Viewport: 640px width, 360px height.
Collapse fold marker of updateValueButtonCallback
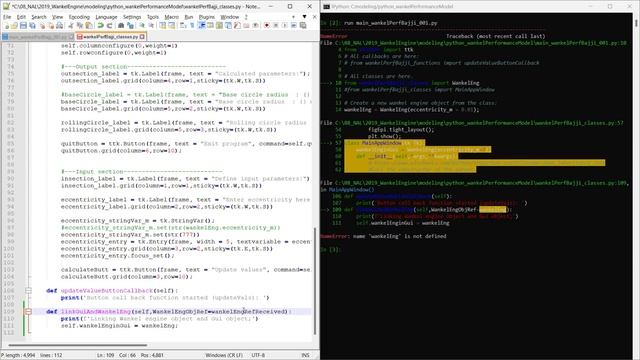click(28, 291)
